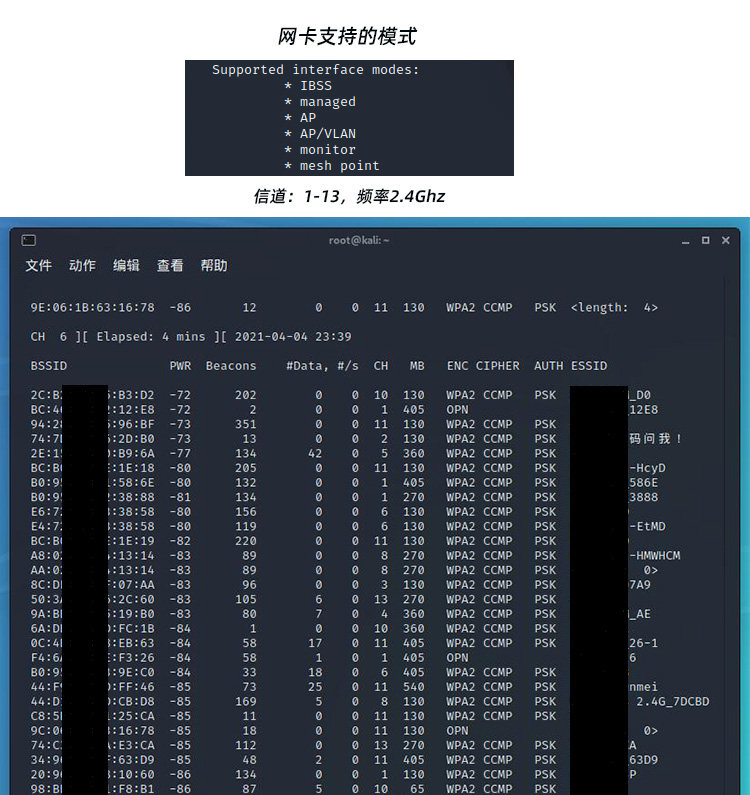The image size is (750, 795).
Task: Click Beacons value 169
Action: click(x=245, y=701)
